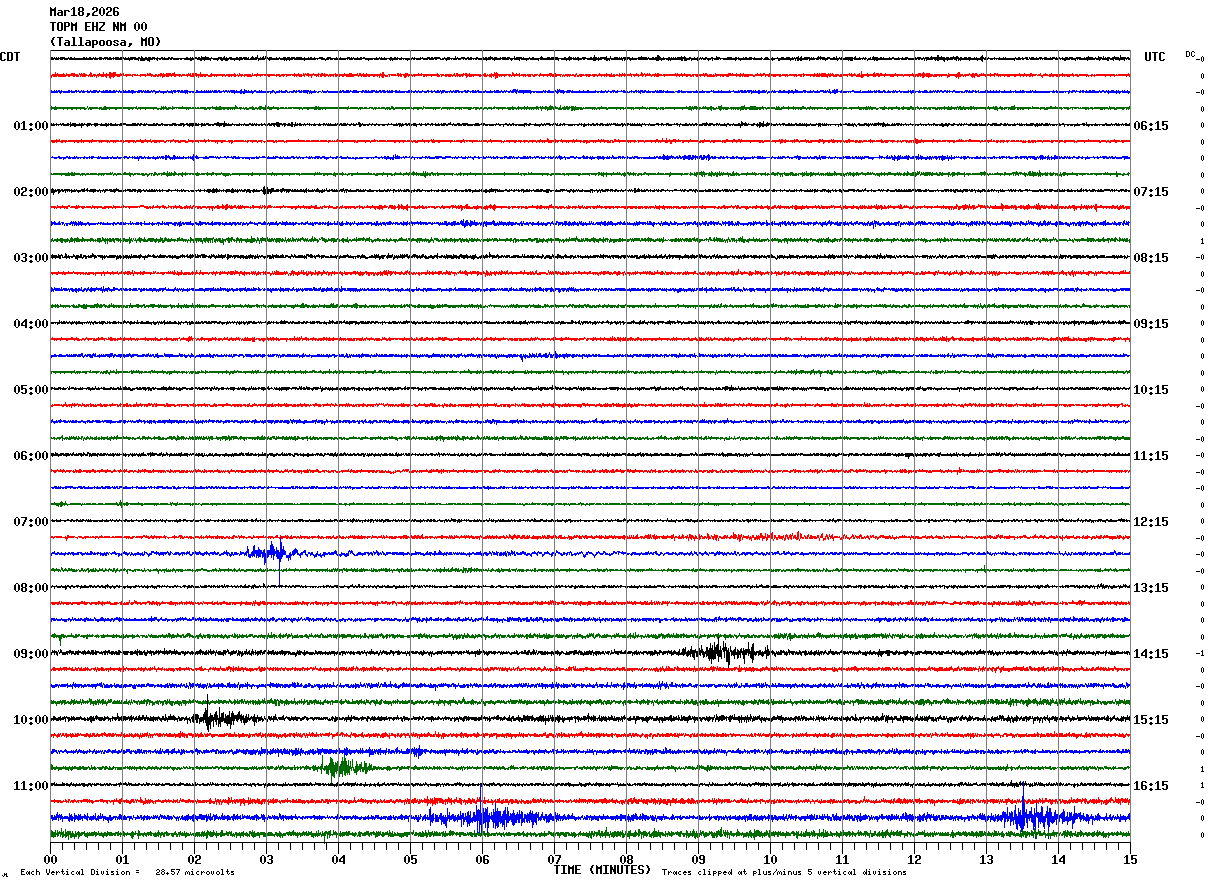Click minute 06 on the time axis

482,859
